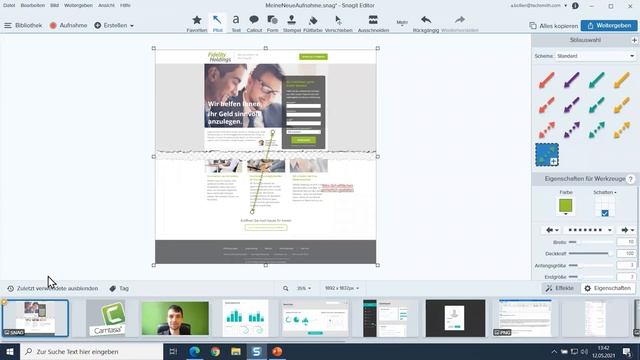Redo with the Wiederherstellen arrow
640x360 pixels.
click(460, 24)
